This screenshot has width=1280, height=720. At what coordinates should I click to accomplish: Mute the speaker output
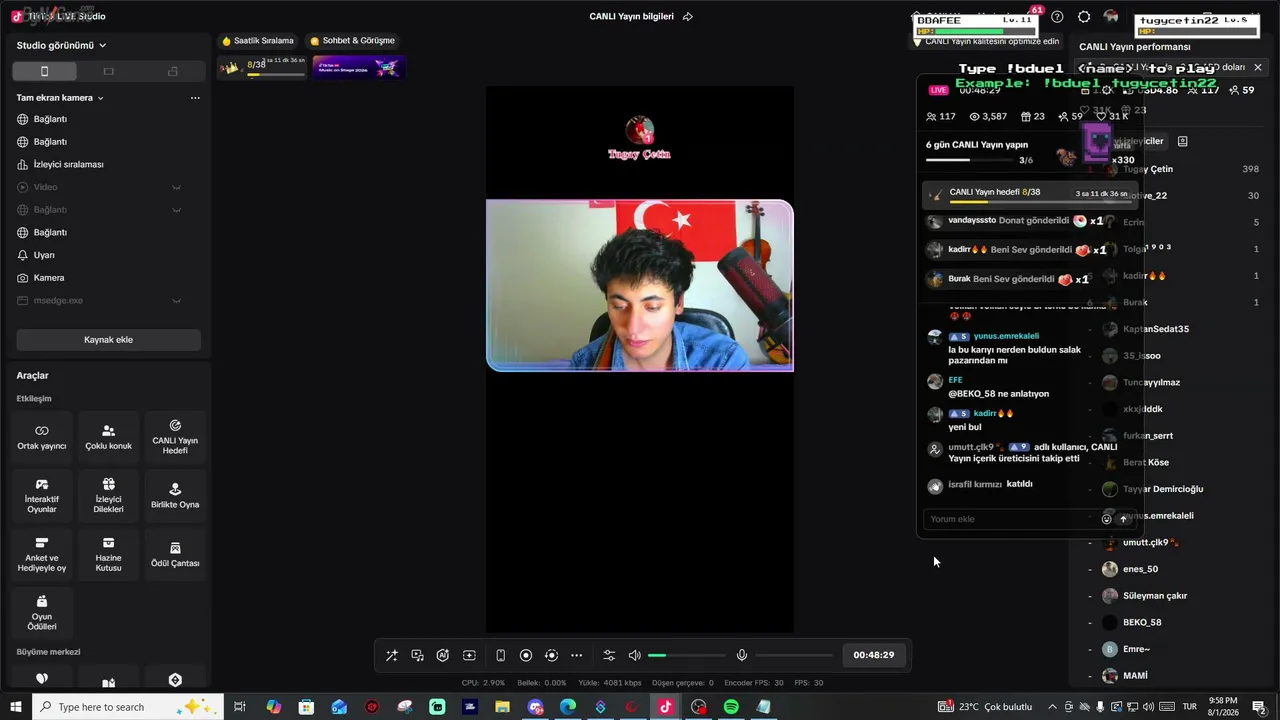[x=634, y=655]
